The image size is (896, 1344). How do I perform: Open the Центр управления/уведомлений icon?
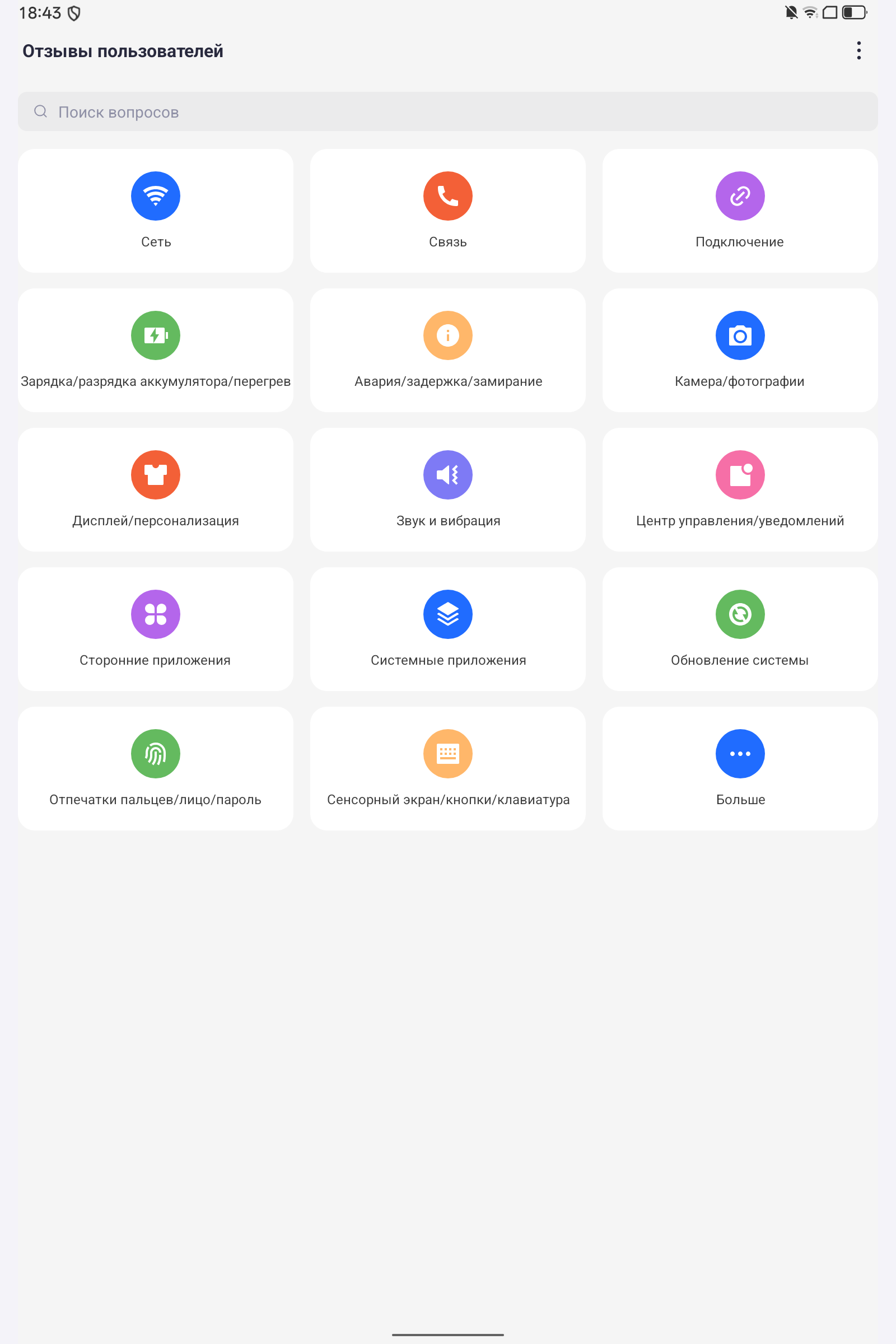(740, 475)
